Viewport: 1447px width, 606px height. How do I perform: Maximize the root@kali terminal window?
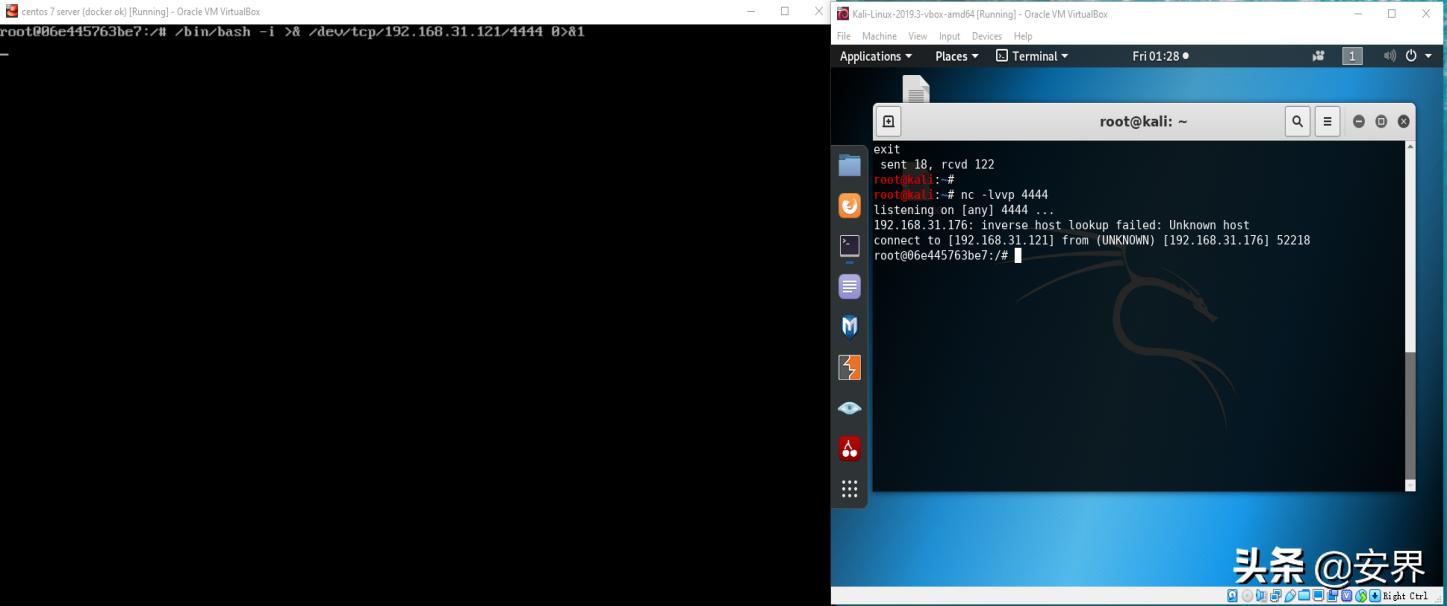pyautogui.click(x=1381, y=122)
